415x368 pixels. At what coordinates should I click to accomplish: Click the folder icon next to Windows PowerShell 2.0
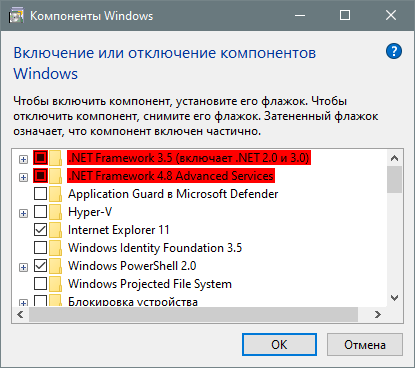click(x=56, y=266)
